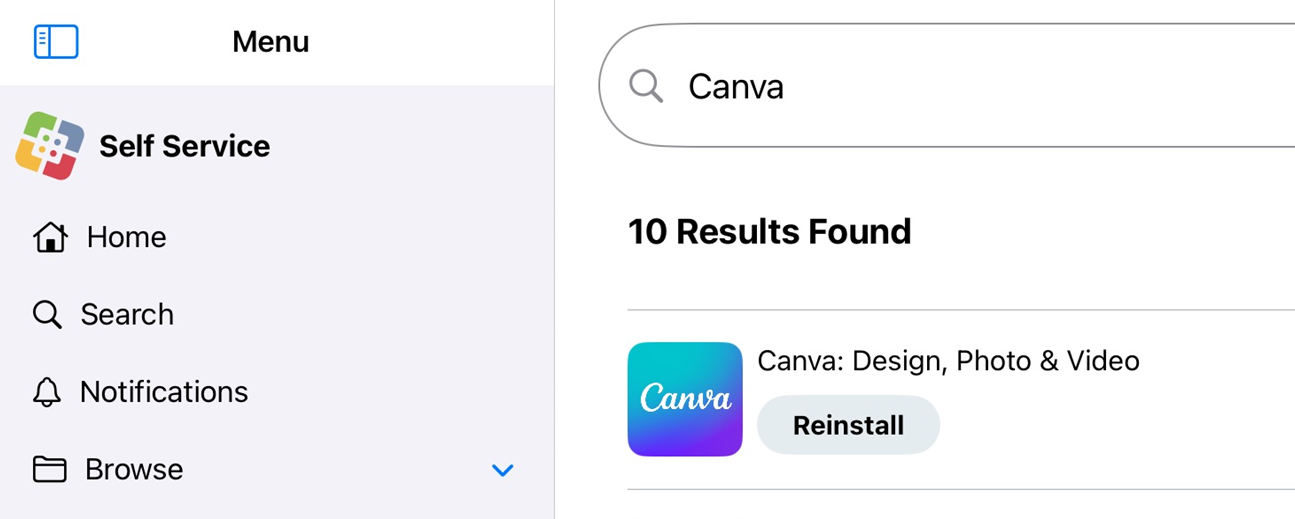Click the Menu header title
This screenshot has width=1295, height=519.
click(x=271, y=42)
